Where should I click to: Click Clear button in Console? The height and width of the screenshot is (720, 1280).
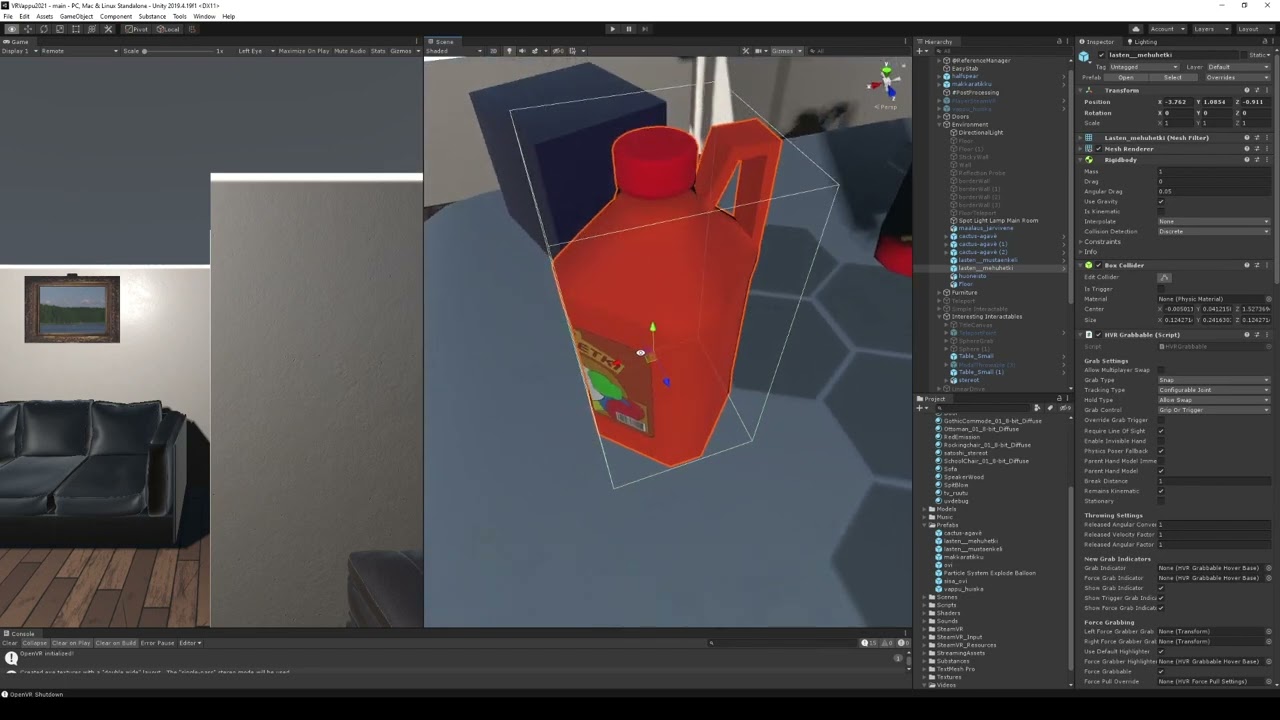click(x=10, y=643)
